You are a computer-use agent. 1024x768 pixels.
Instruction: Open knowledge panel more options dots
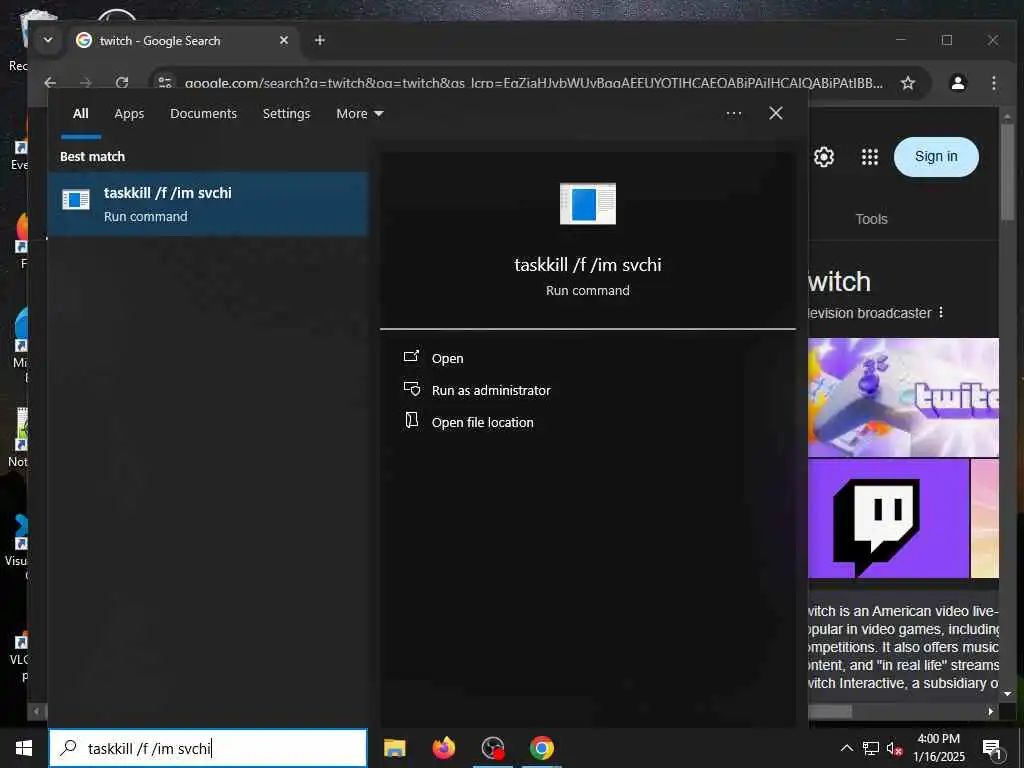[941, 313]
